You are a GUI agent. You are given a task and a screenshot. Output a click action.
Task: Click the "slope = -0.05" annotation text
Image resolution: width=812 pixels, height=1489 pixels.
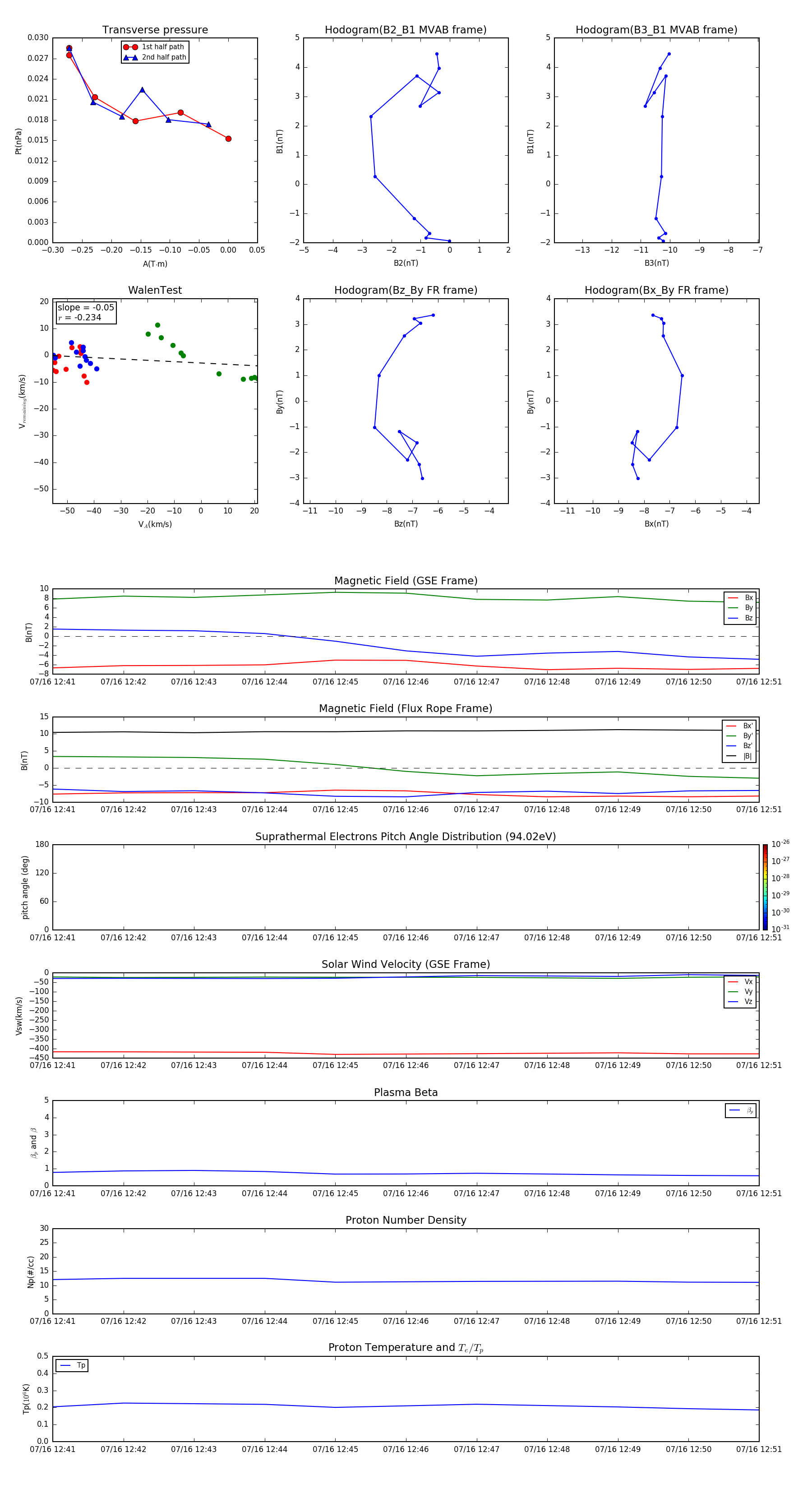tap(86, 308)
